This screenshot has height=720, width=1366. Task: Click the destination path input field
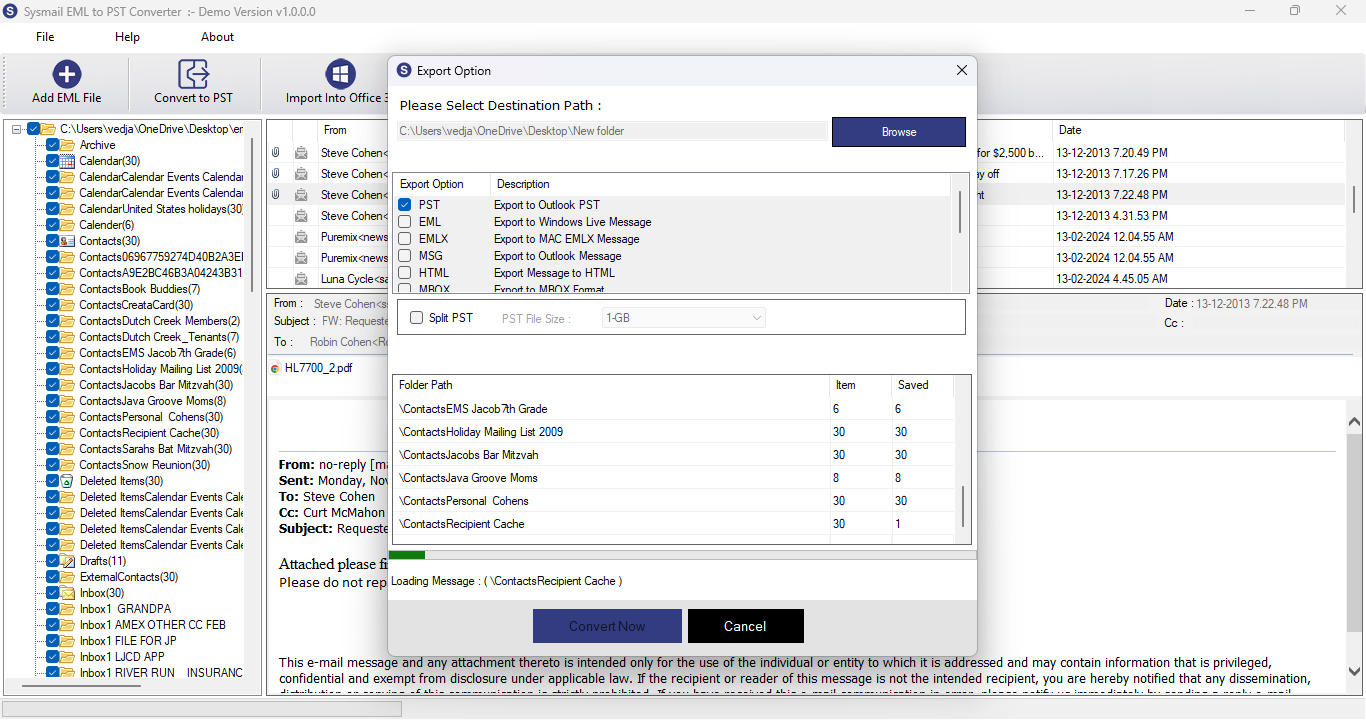613,131
